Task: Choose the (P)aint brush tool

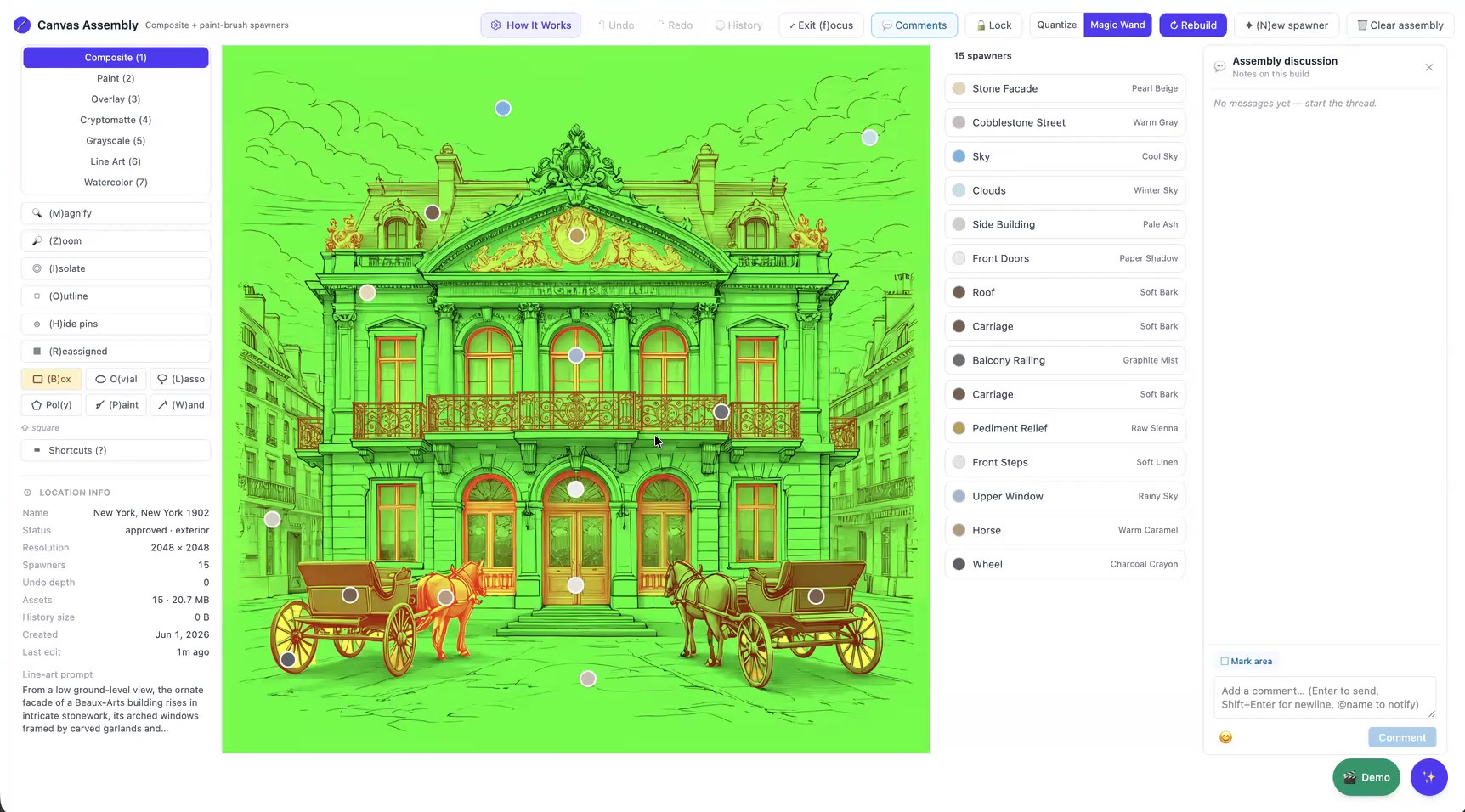Action: 116,405
